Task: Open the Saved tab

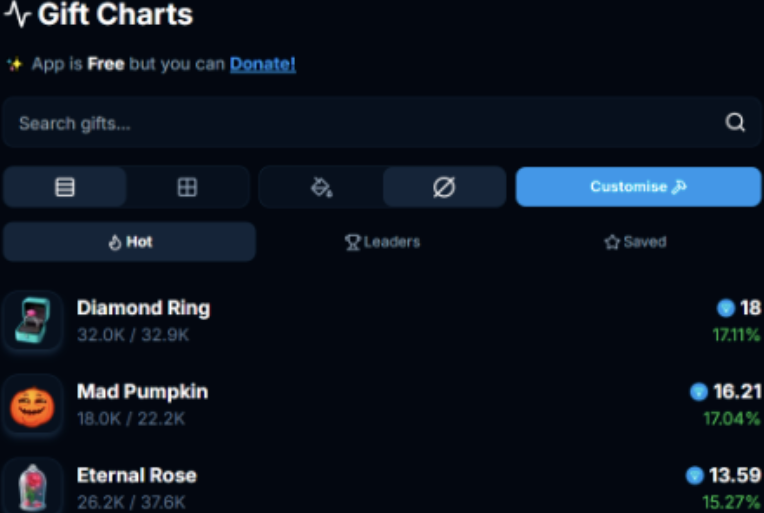Action: point(635,242)
